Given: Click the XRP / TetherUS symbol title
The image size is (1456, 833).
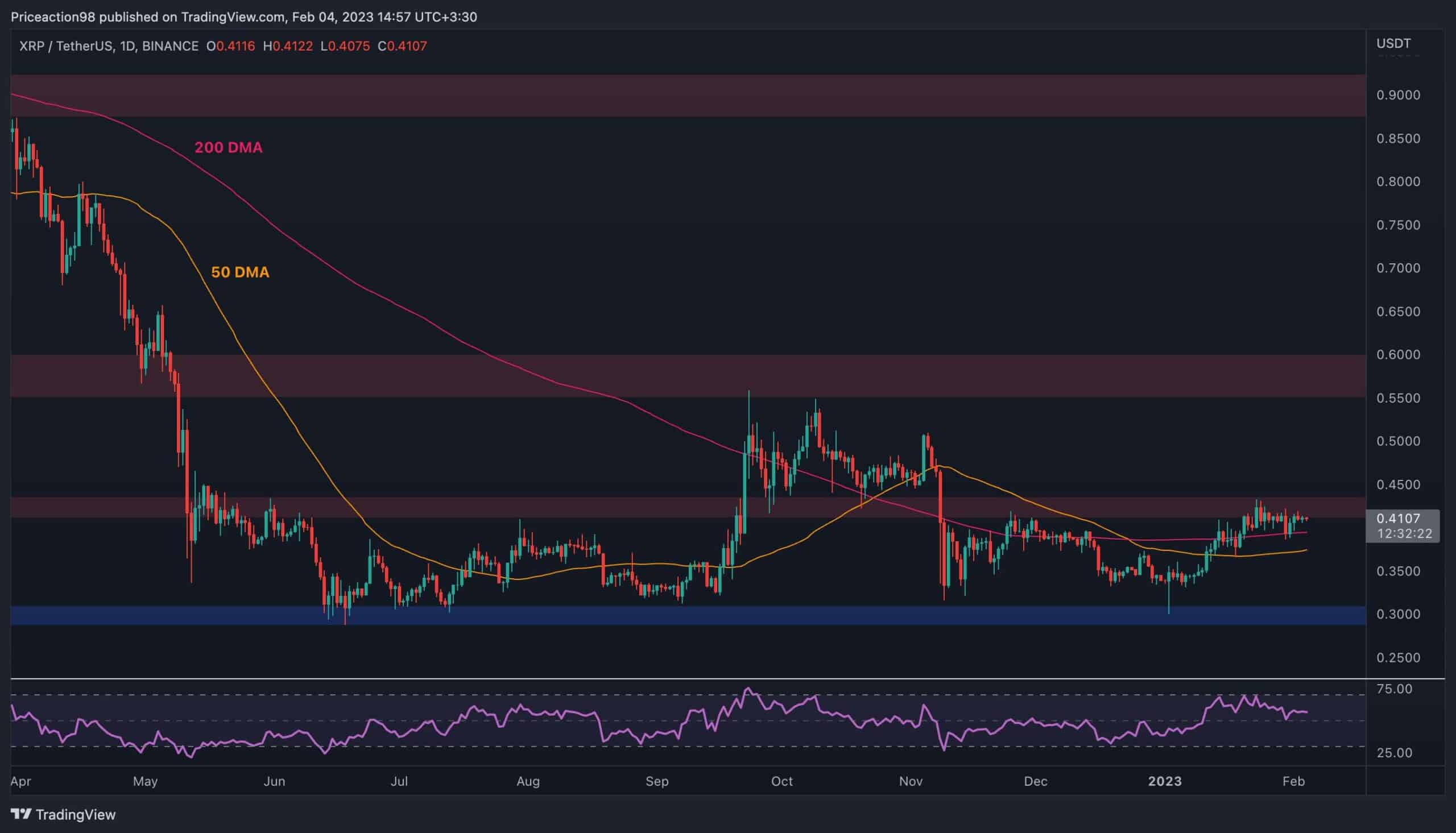Looking at the screenshot, I should tap(109, 47).
